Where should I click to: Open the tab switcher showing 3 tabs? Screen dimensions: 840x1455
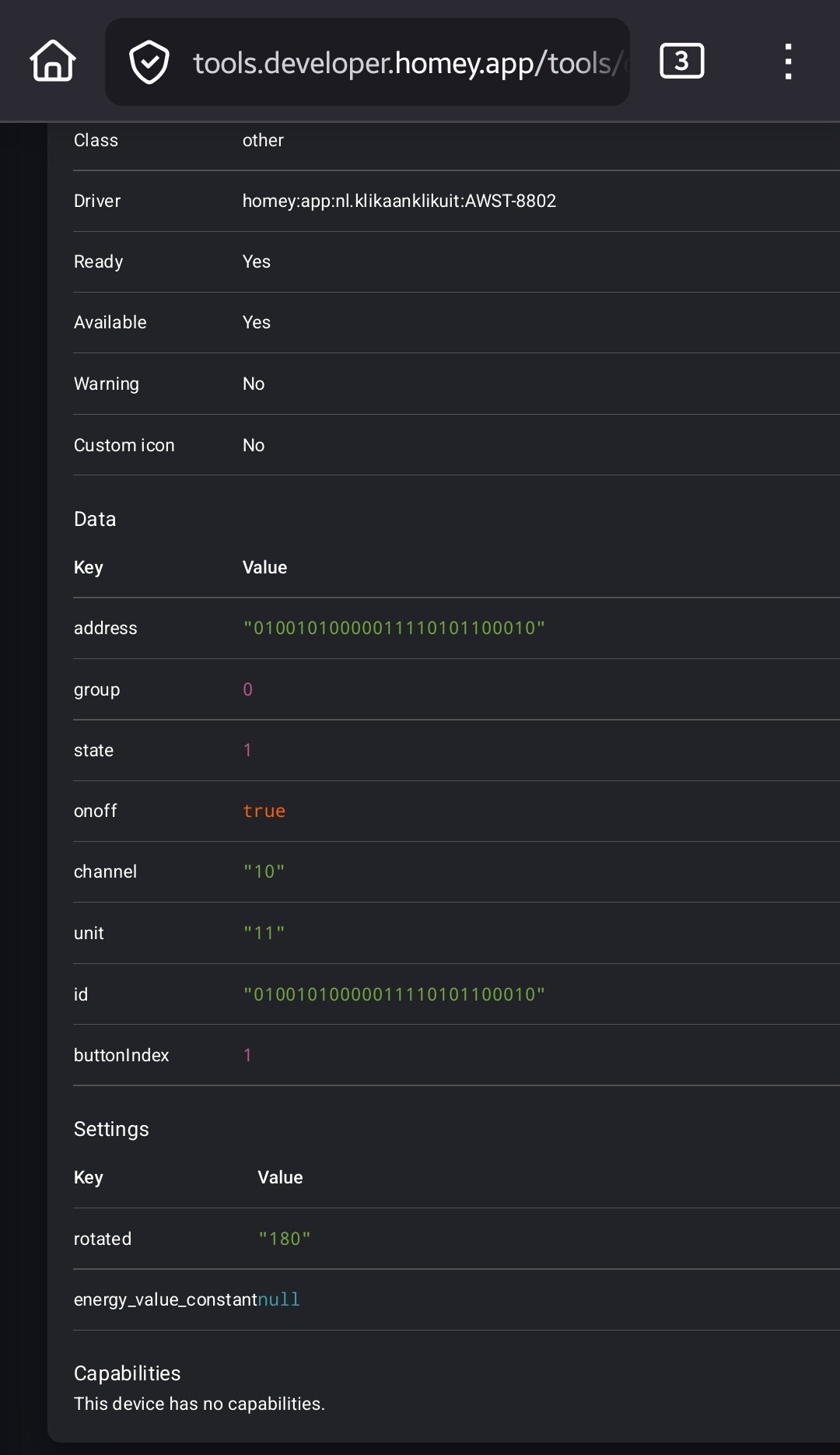[681, 61]
